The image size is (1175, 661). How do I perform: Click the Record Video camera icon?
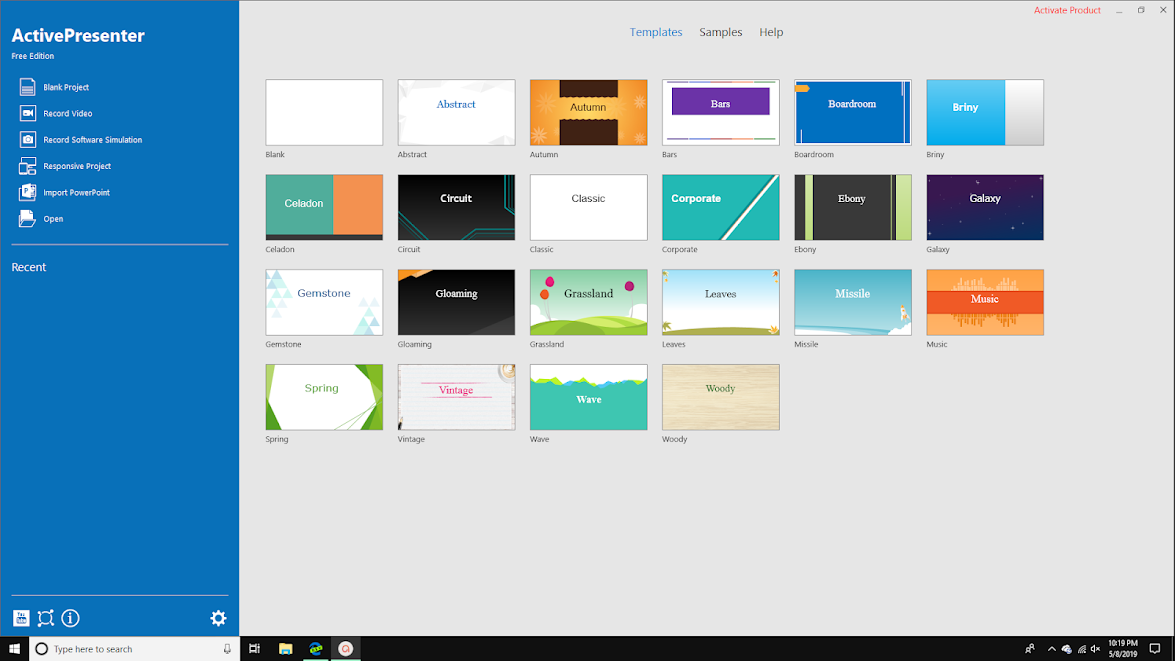pos(27,114)
